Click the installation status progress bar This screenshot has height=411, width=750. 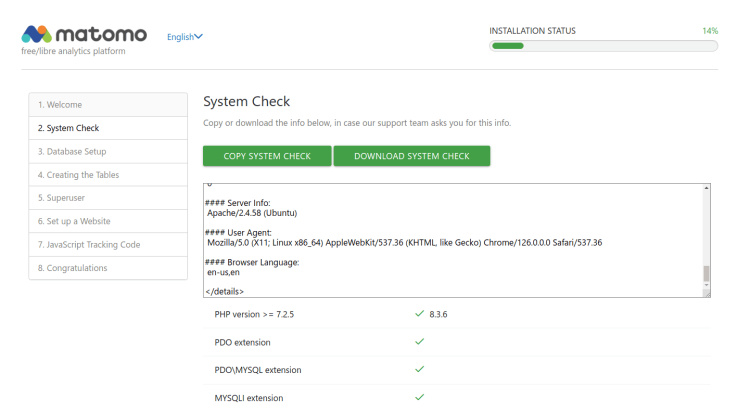point(603,45)
